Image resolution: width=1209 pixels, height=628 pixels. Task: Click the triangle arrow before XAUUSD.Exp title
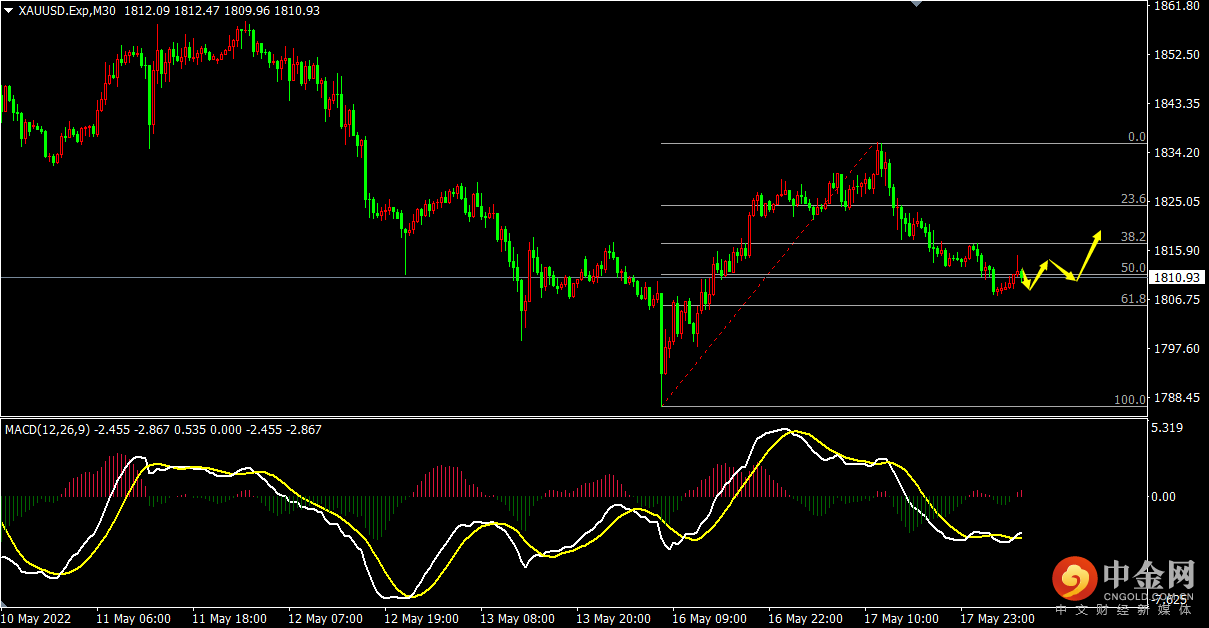click(9, 10)
